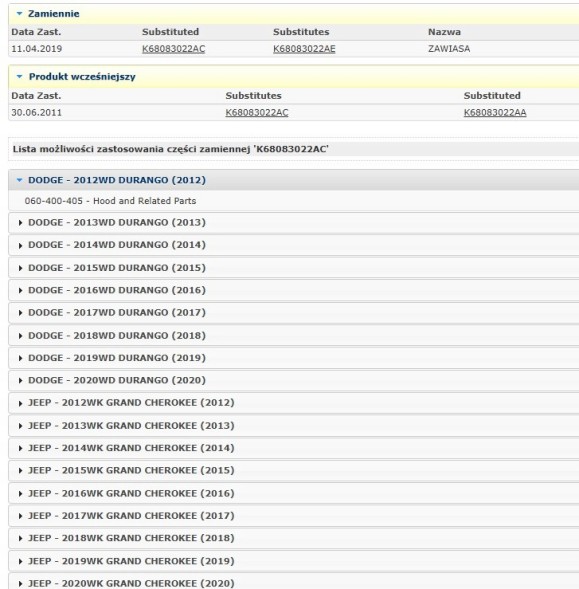The width and height of the screenshot is (579, 589).
Task: Select JEEP - 2012WK GRAND CHEROKEE (2012) title
Action: [x=131, y=403]
